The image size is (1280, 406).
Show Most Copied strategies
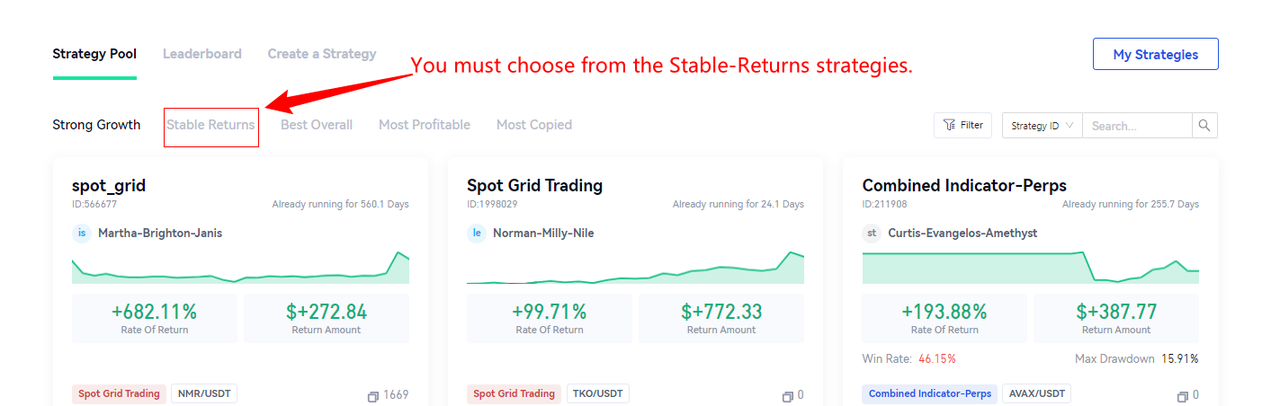[534, 125]
